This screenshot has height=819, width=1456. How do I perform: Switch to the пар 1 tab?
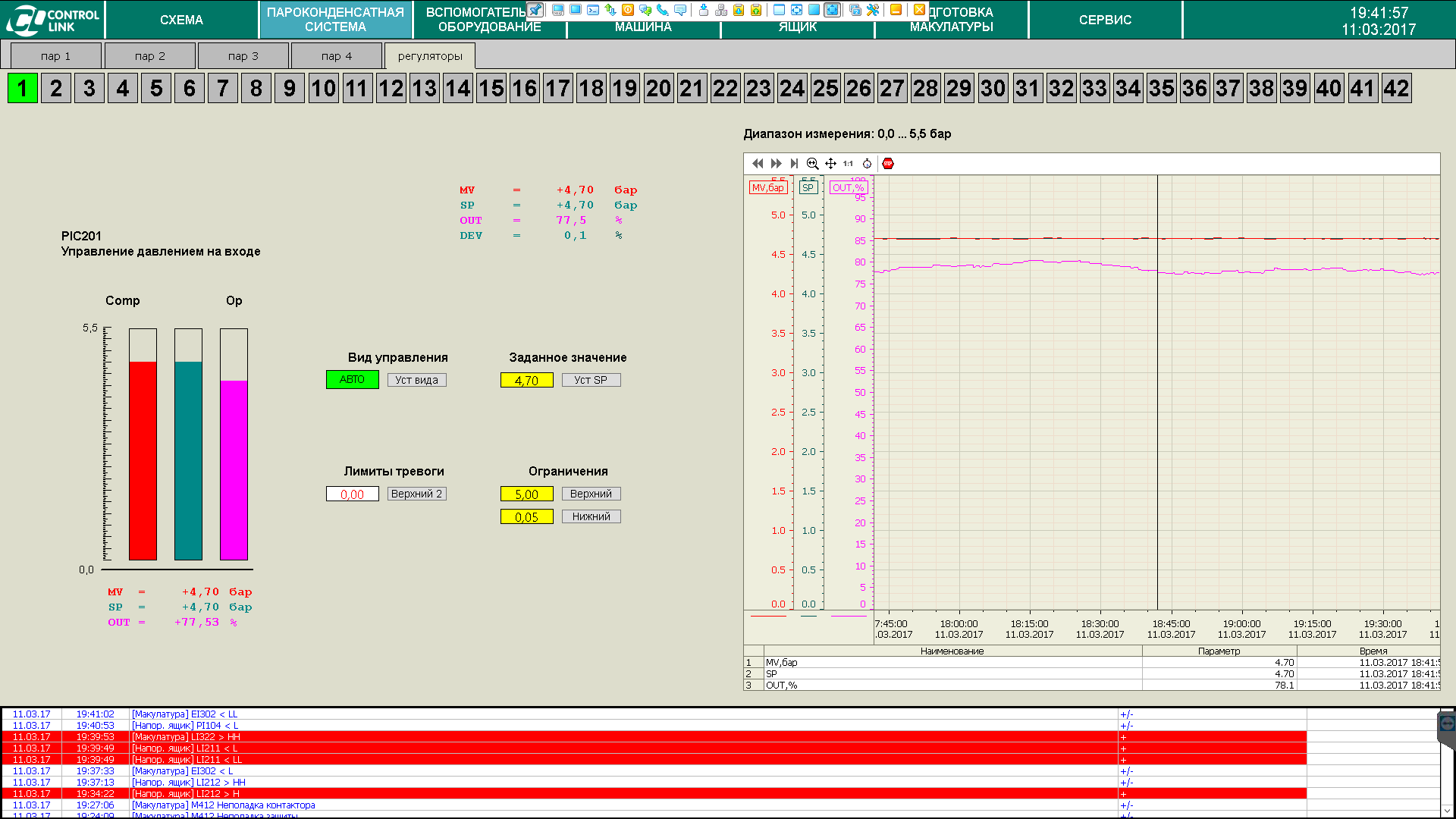click(x=55, y=55)
